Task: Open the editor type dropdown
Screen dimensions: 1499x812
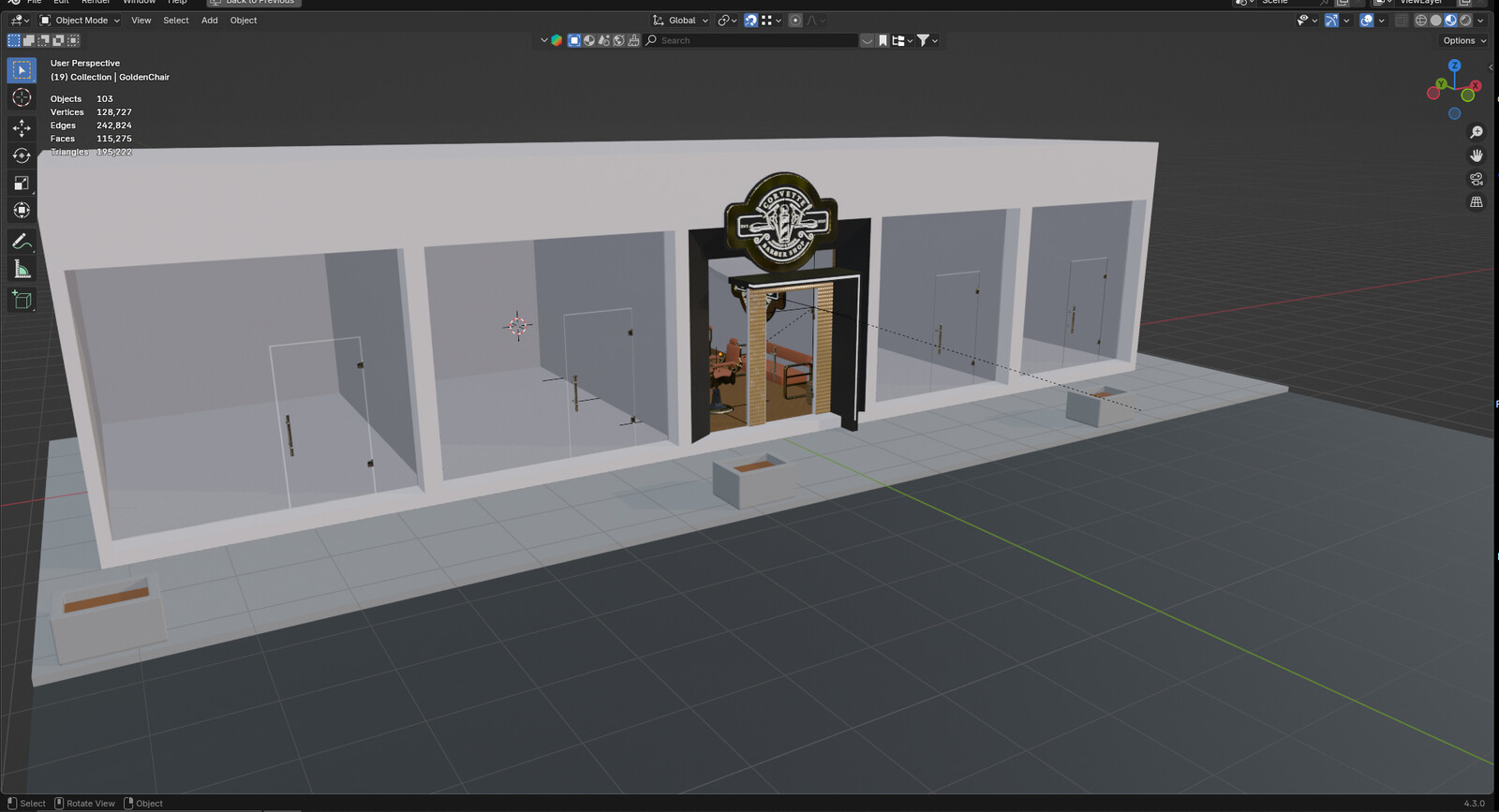Action: (x=19, y=21)
